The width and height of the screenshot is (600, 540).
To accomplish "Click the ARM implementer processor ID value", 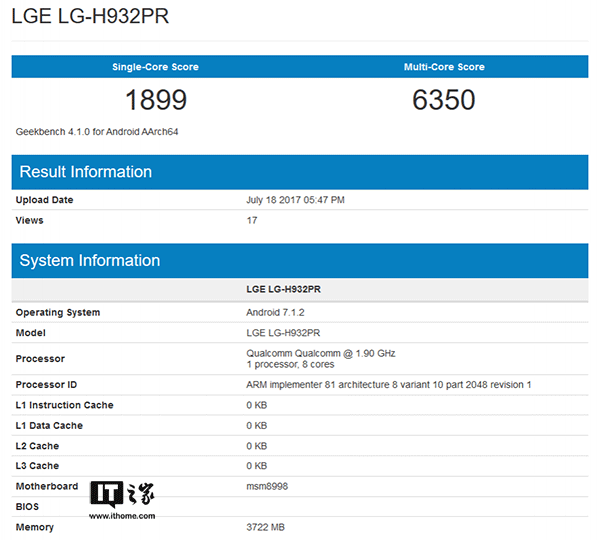I will tap(388, 385).
